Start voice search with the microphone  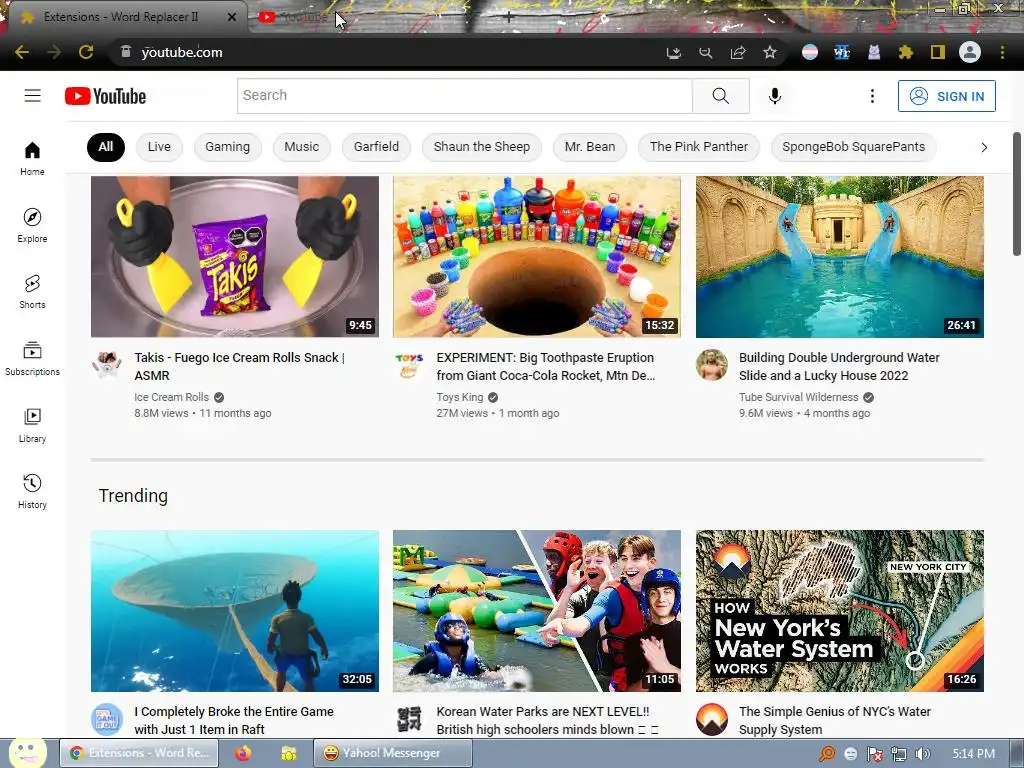(775, 96)
